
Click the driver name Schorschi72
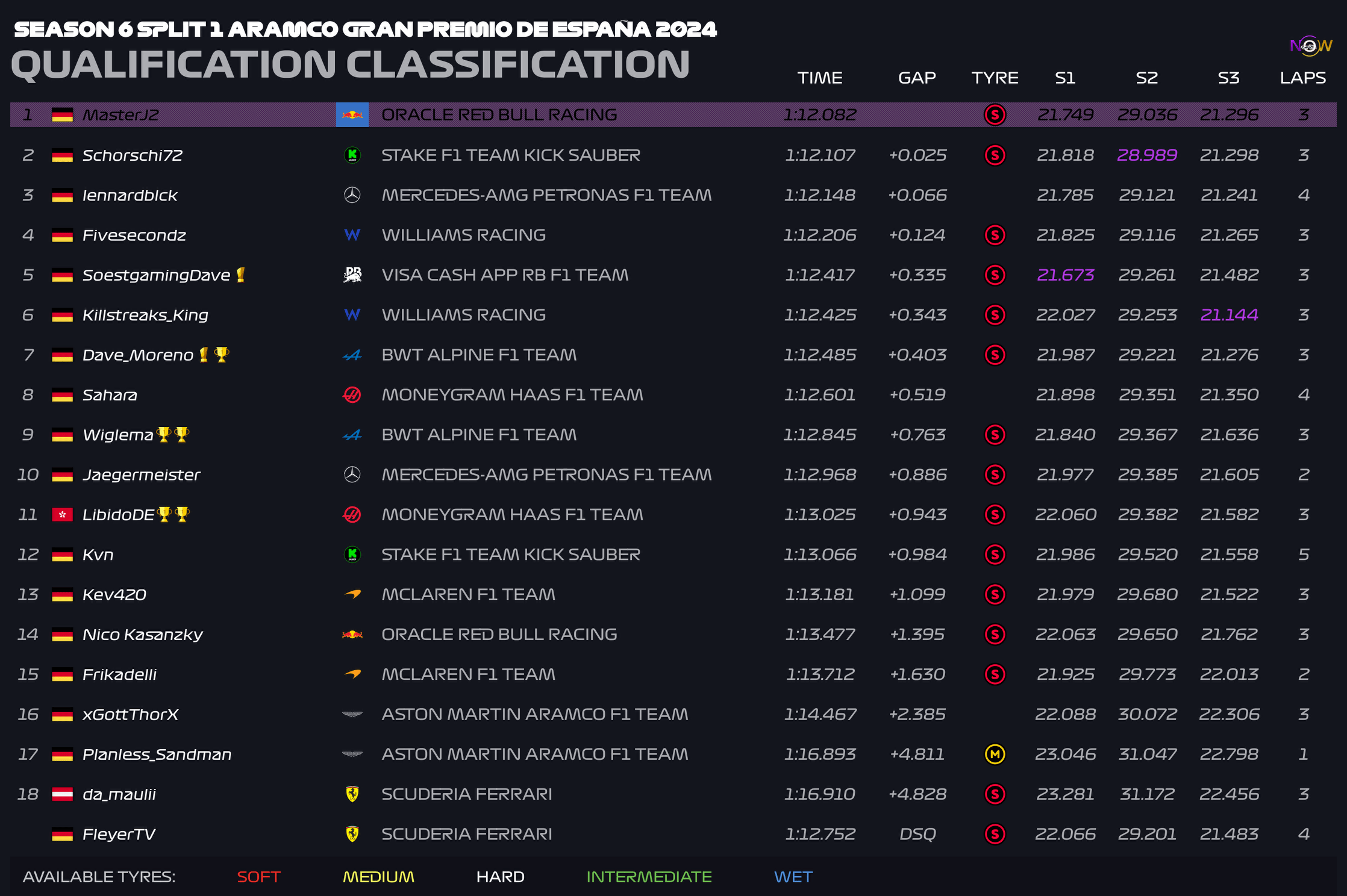coord(133,155)
